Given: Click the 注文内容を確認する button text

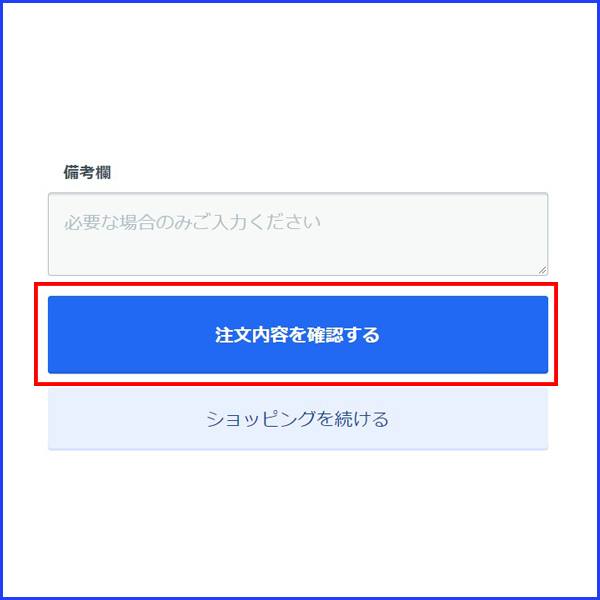Looking at the screenshot, I should (x=297, y=335).
